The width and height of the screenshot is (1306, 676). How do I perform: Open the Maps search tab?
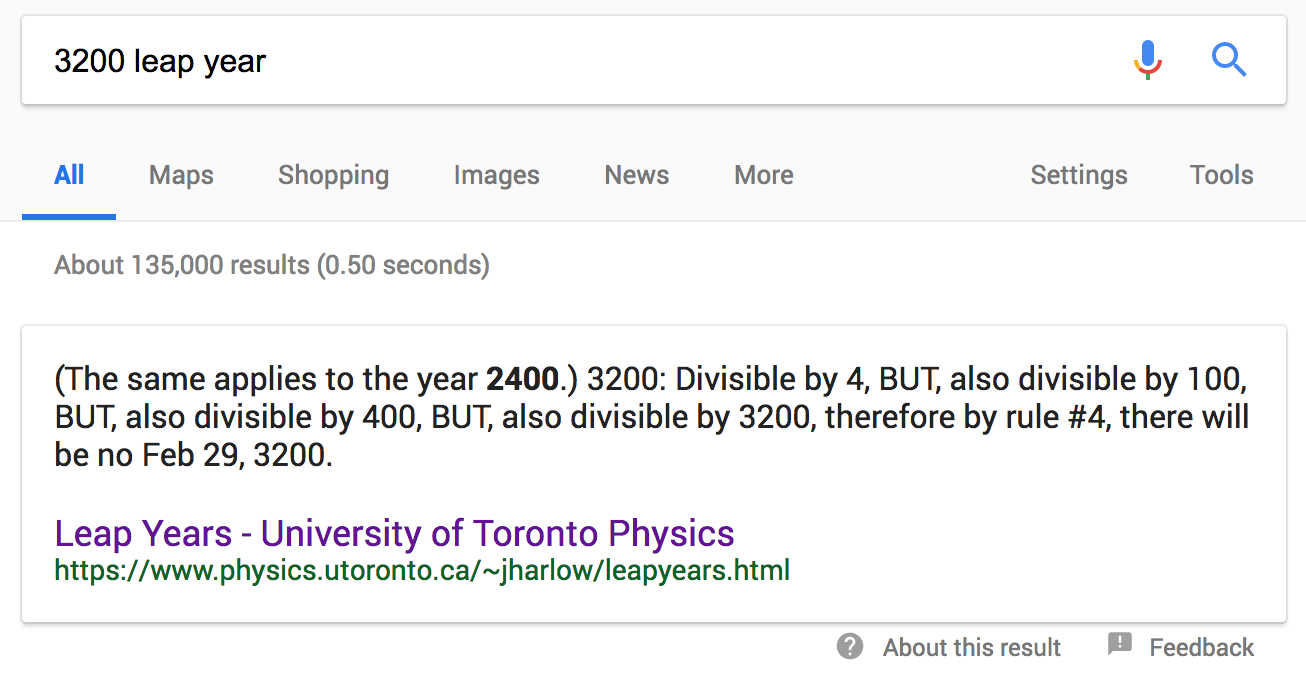pyautogui.click(x=181, y=175)
